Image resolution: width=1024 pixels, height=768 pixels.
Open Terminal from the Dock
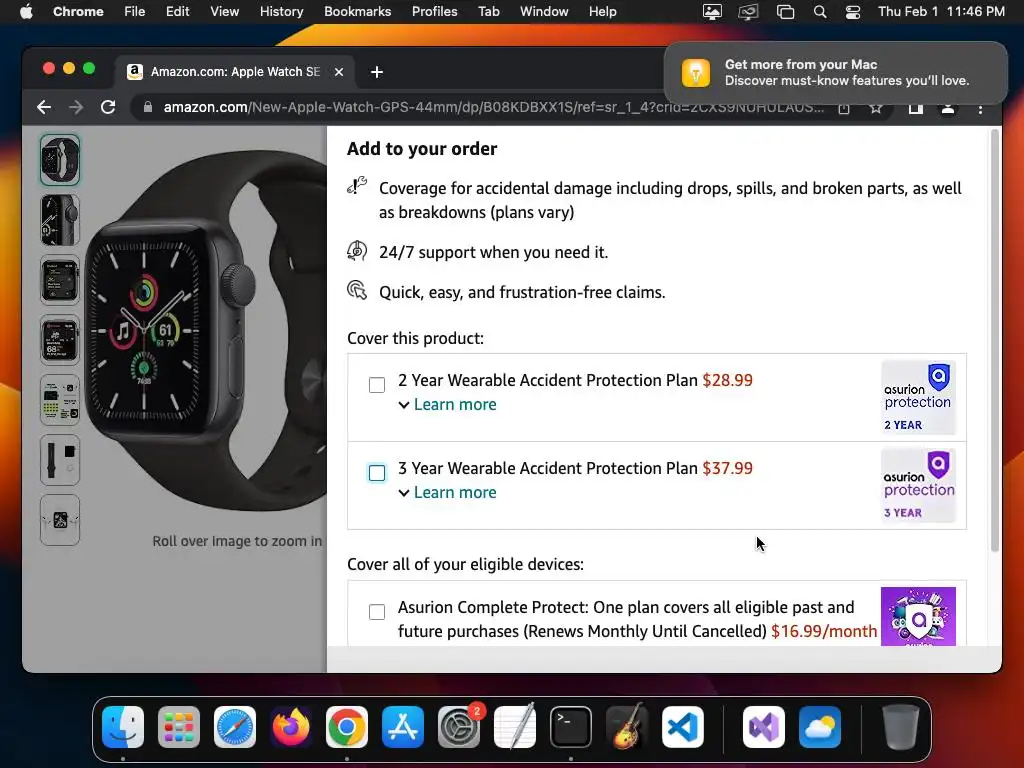point(571,727)
